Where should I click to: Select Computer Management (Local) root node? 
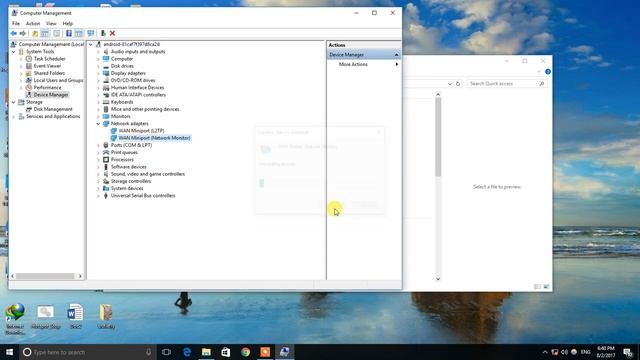(51, 44)
